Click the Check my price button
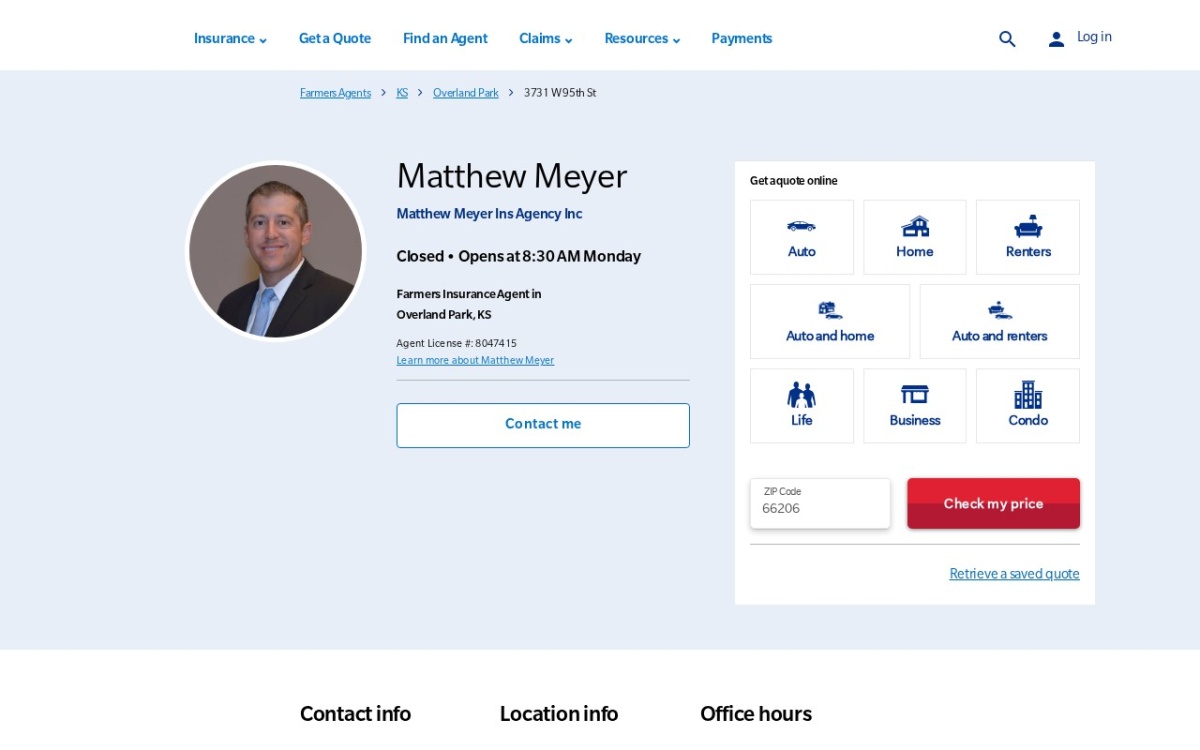The height and width of the screenshot is (750, 1200). [993, 503]
